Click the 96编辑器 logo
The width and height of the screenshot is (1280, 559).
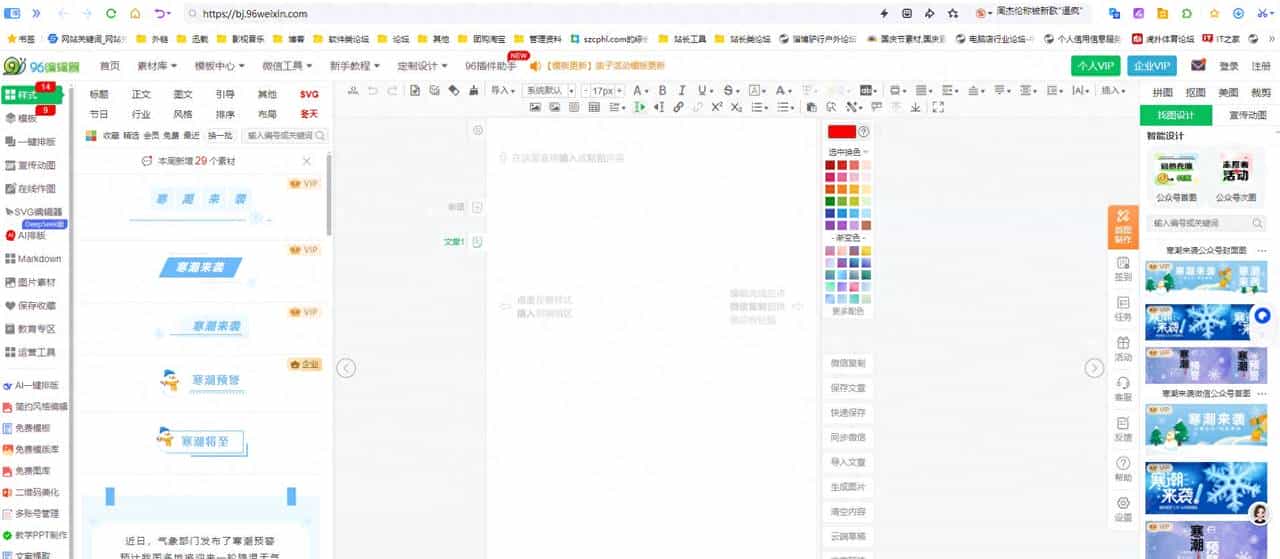coord(41,66)
